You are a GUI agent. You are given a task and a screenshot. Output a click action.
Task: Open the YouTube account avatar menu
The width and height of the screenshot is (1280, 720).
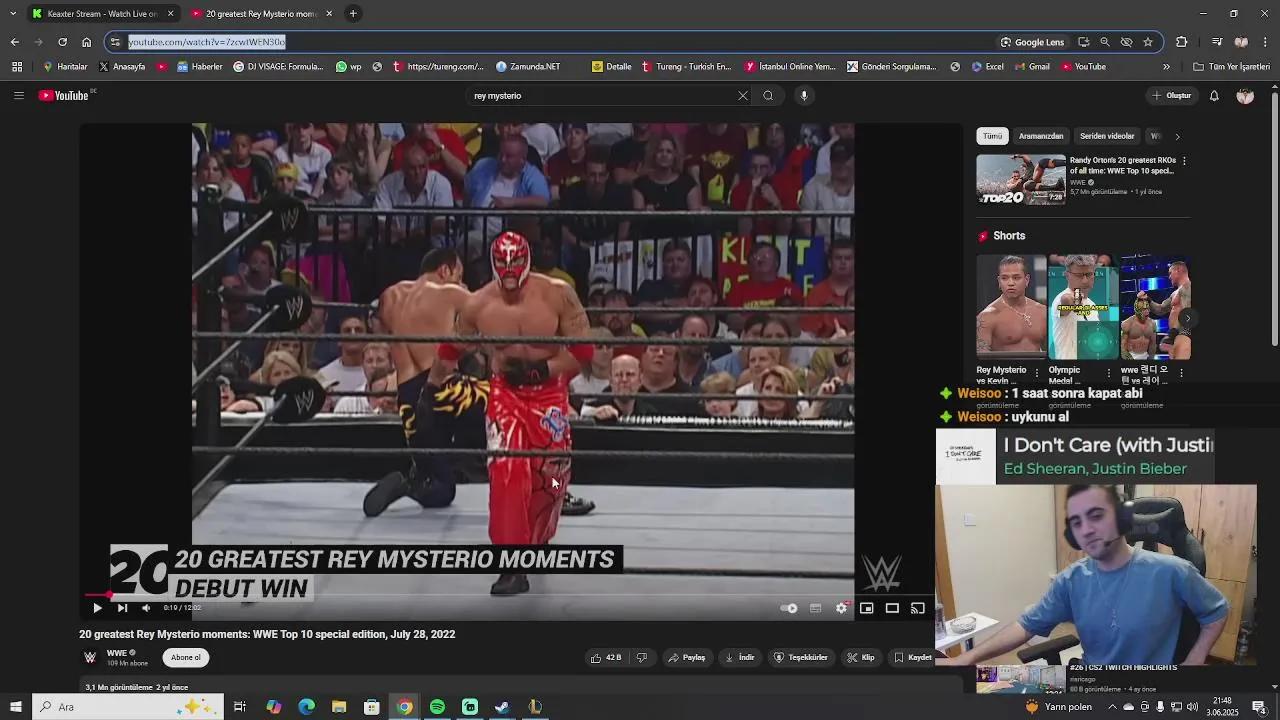[1245, 96]
